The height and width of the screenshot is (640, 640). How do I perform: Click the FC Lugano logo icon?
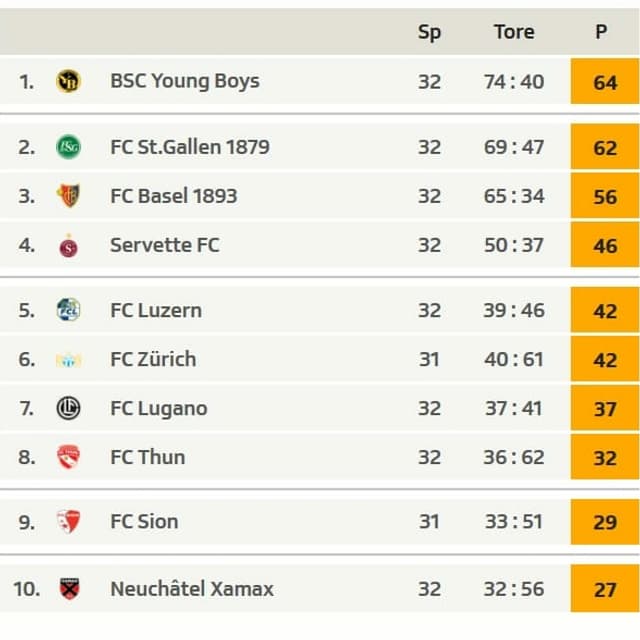click(x=68, y=408)
